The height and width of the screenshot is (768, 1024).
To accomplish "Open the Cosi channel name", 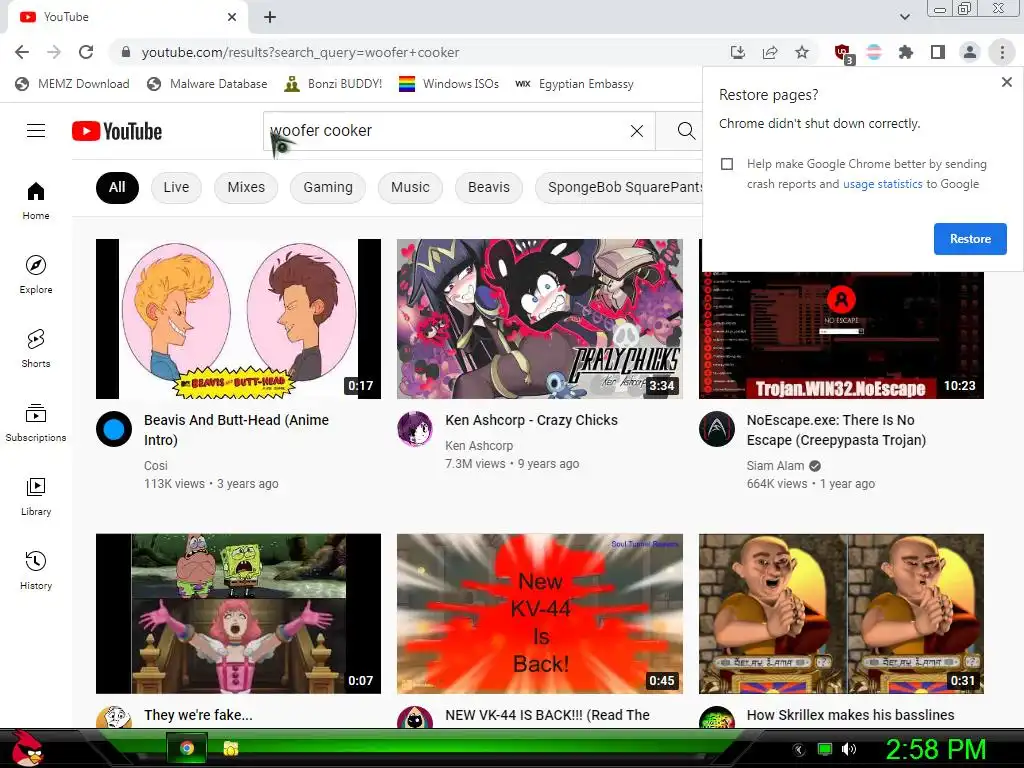I will pos(155,466).
